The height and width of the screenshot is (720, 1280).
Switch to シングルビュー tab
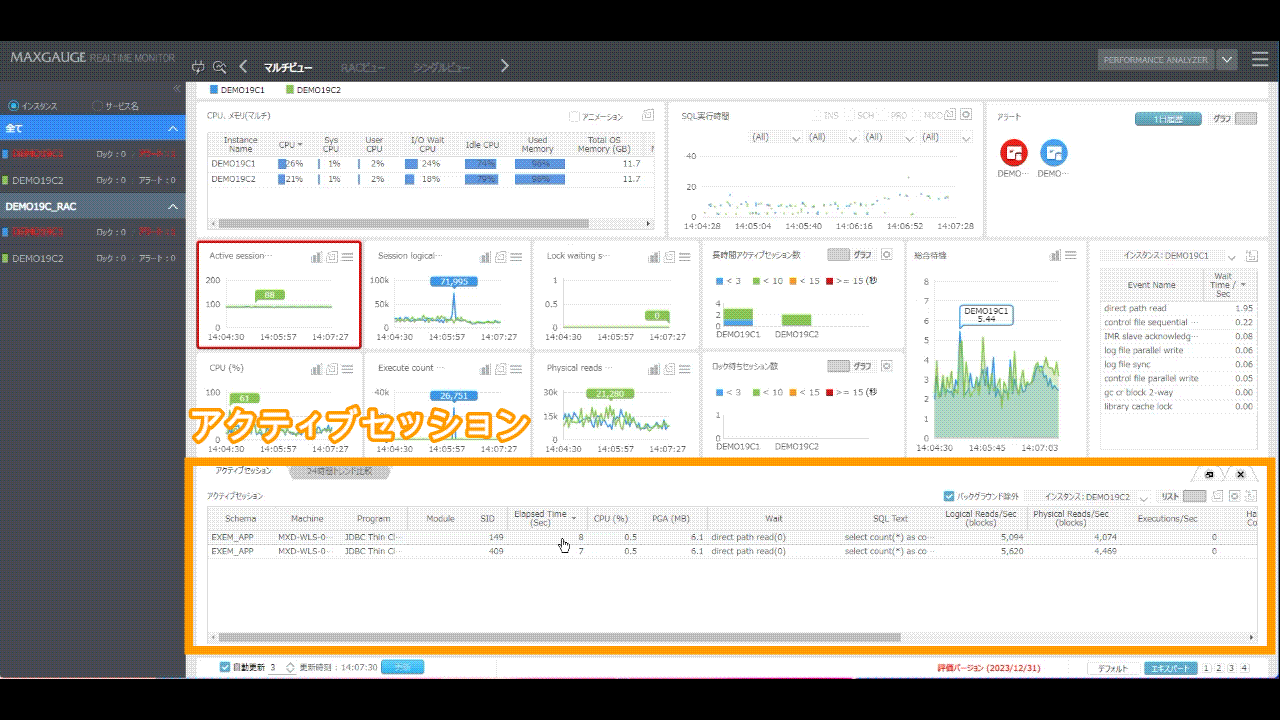(442, 67)
